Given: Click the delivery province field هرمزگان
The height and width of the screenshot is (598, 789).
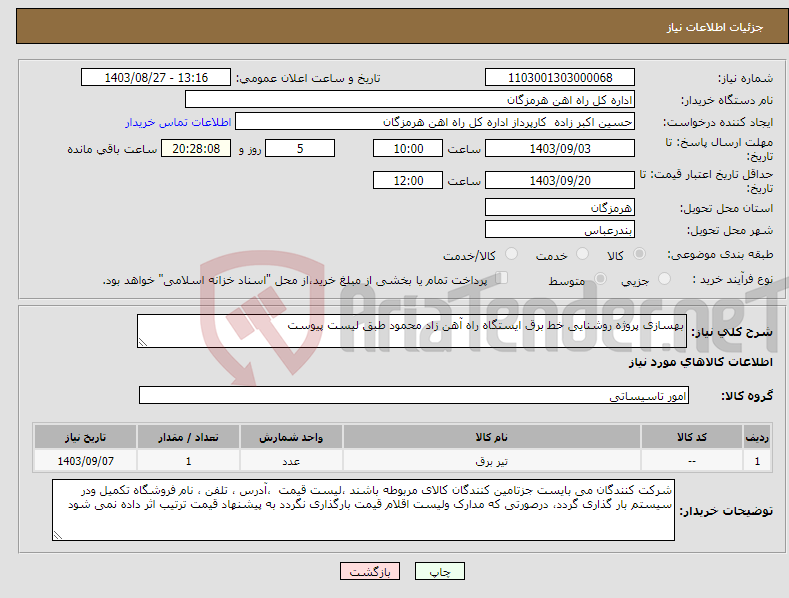Looking at the screenshot, I should pyautogui.click(x=560, y=207).
